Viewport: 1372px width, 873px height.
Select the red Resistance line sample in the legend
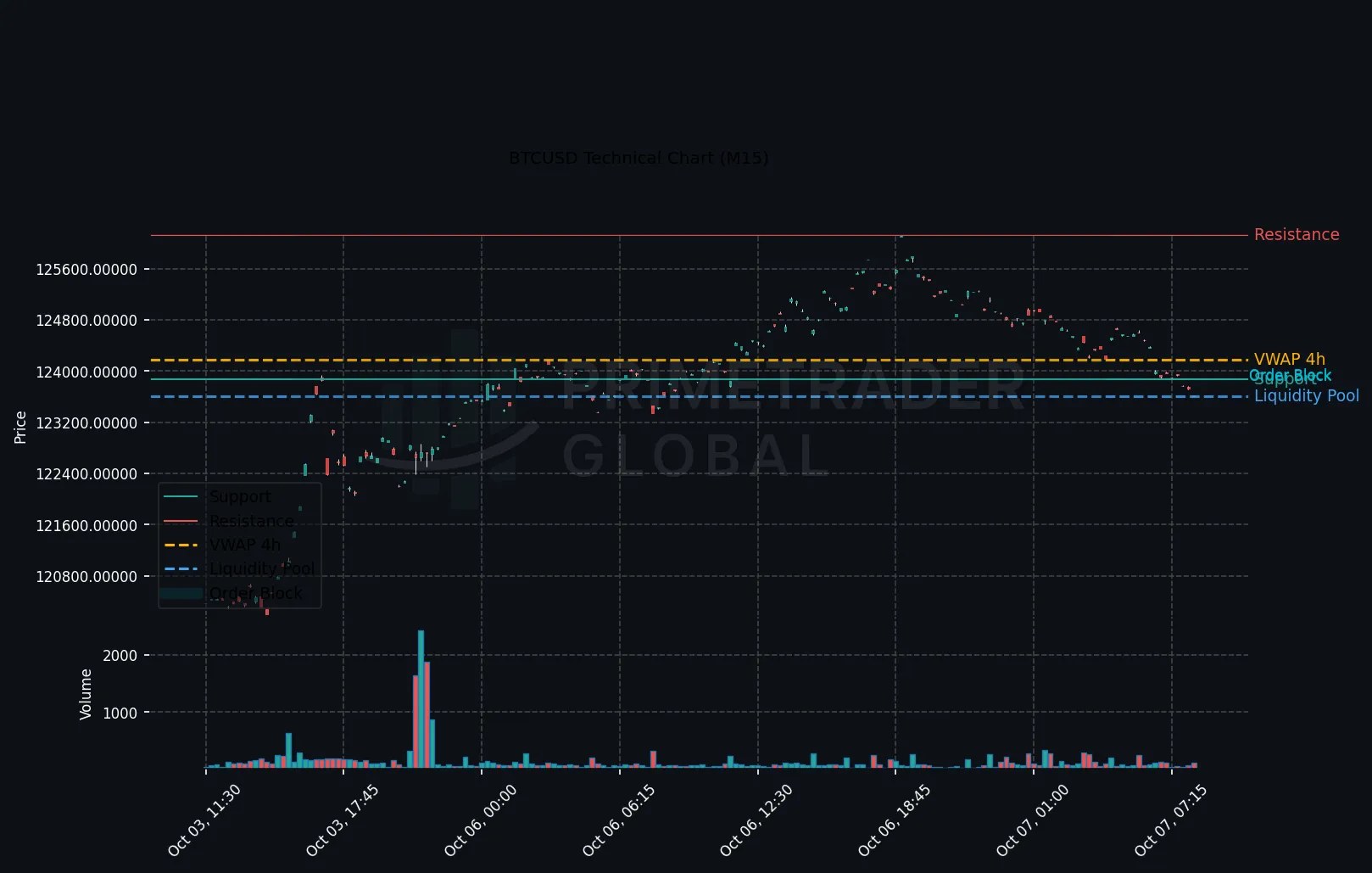[181, 521]
